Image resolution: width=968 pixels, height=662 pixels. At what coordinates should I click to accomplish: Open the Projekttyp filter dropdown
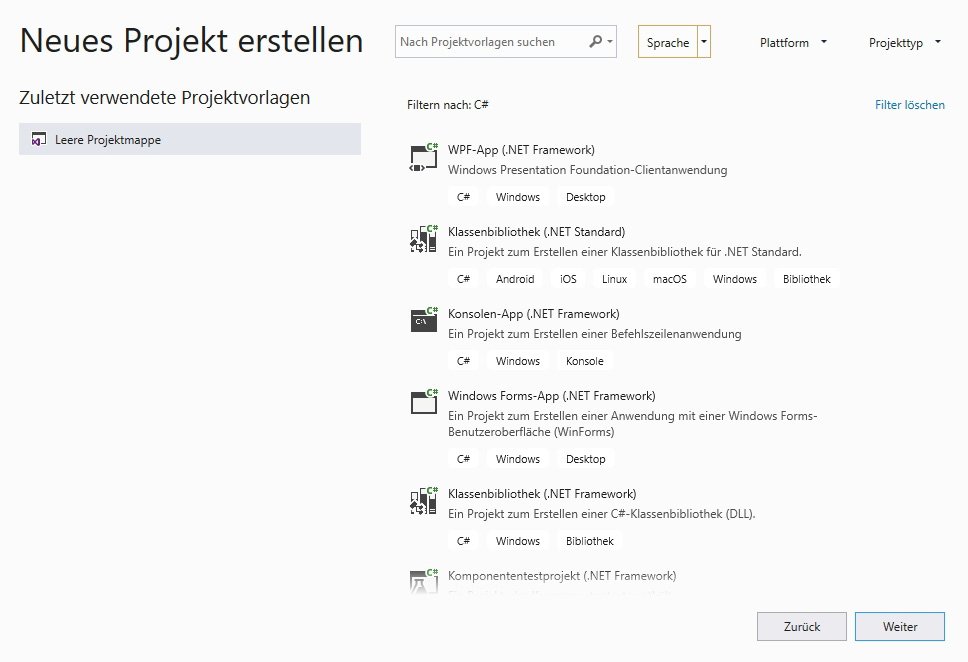coord(903,42)
